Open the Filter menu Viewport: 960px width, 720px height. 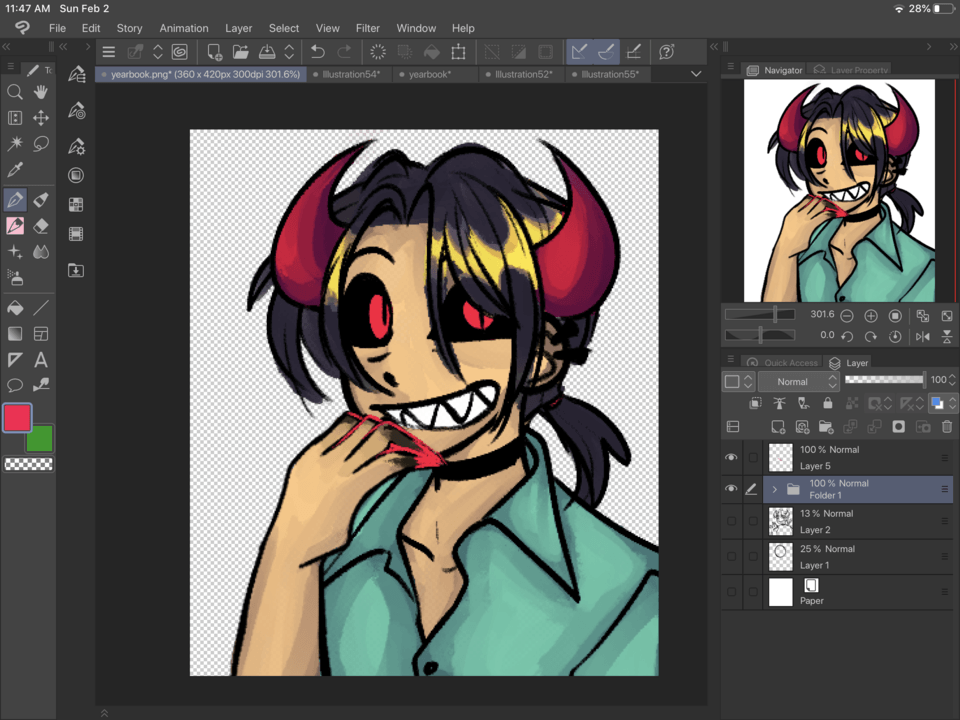(x=367, y=28)
